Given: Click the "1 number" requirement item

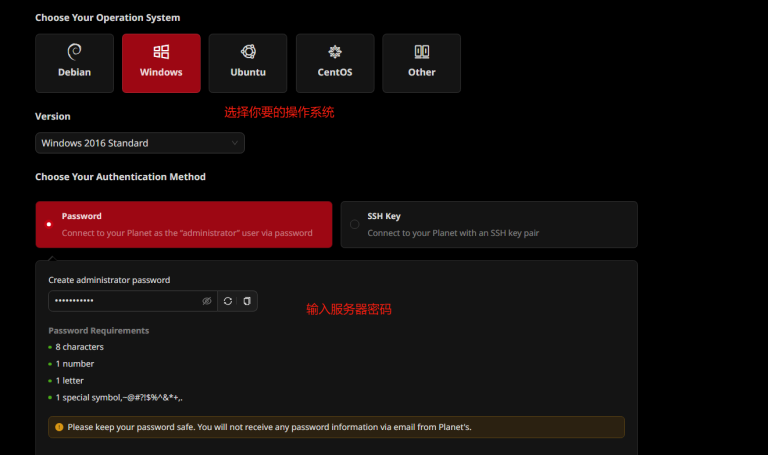Looking at the screenshot, I should pyautogui.click(x=75, y=364).
